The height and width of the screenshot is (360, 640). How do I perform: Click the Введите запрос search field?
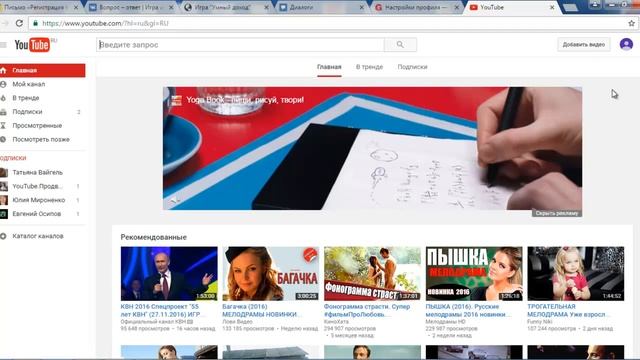(x=240, y=44)
